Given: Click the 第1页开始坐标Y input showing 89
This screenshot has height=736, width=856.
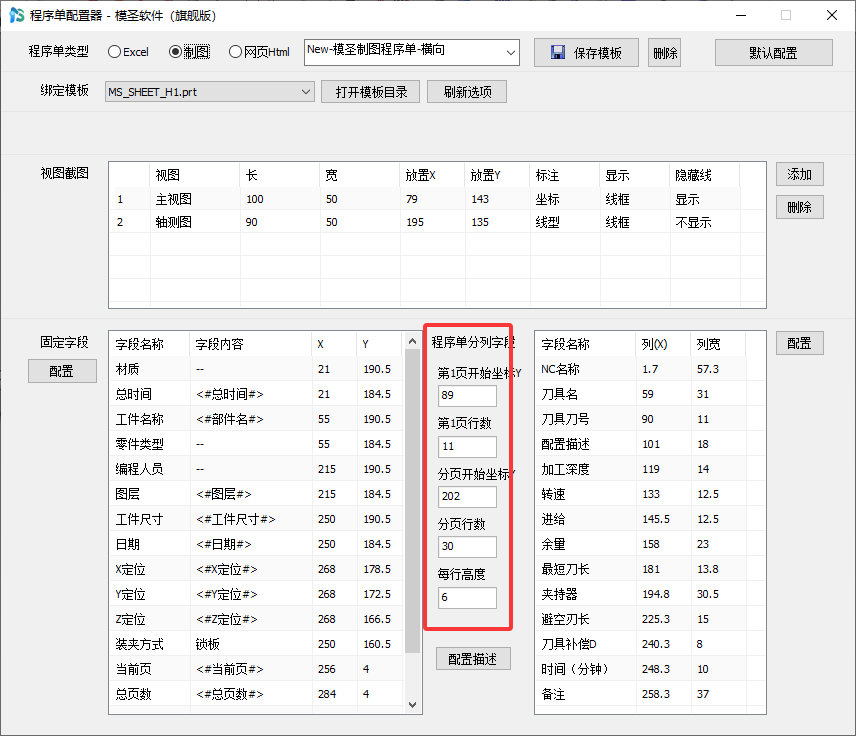Looking at the screenshot, I should click(x=467, y=395).
